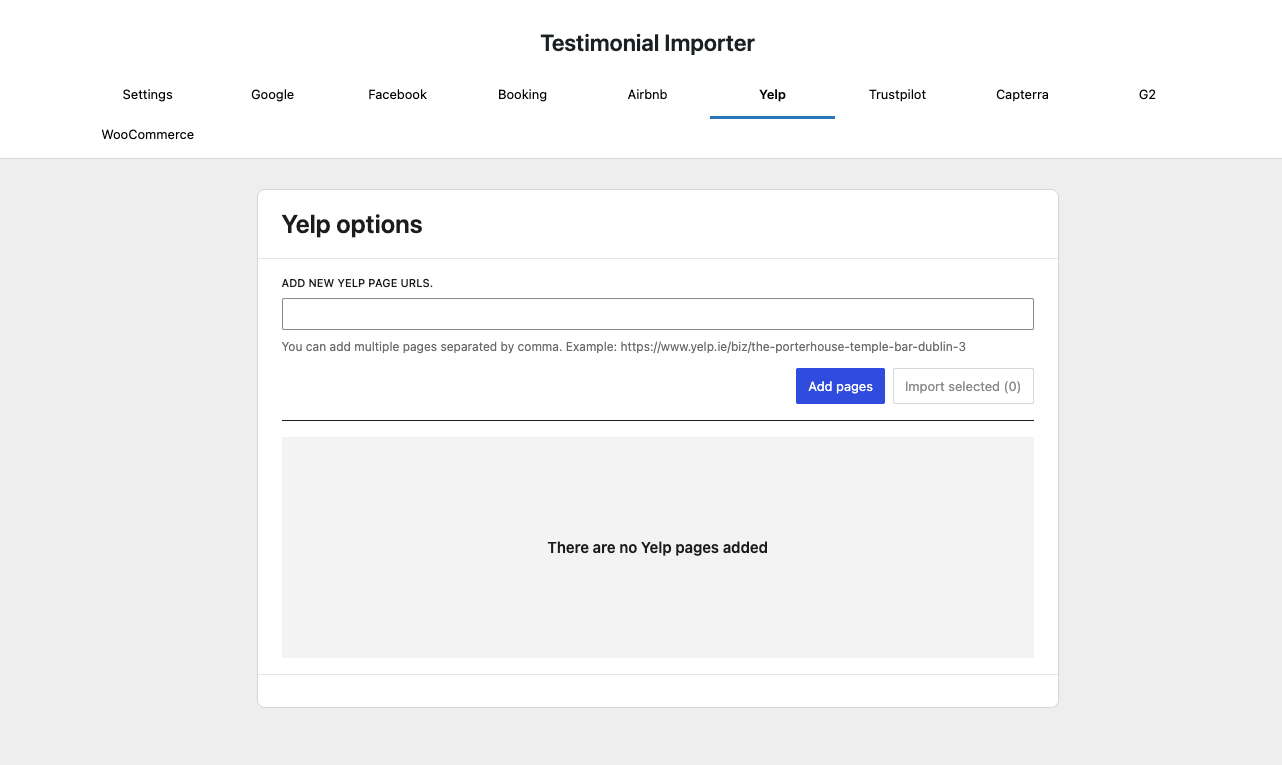Select the G2 tab
This screenshot has width=1282, height=765.
(1147, 95)
